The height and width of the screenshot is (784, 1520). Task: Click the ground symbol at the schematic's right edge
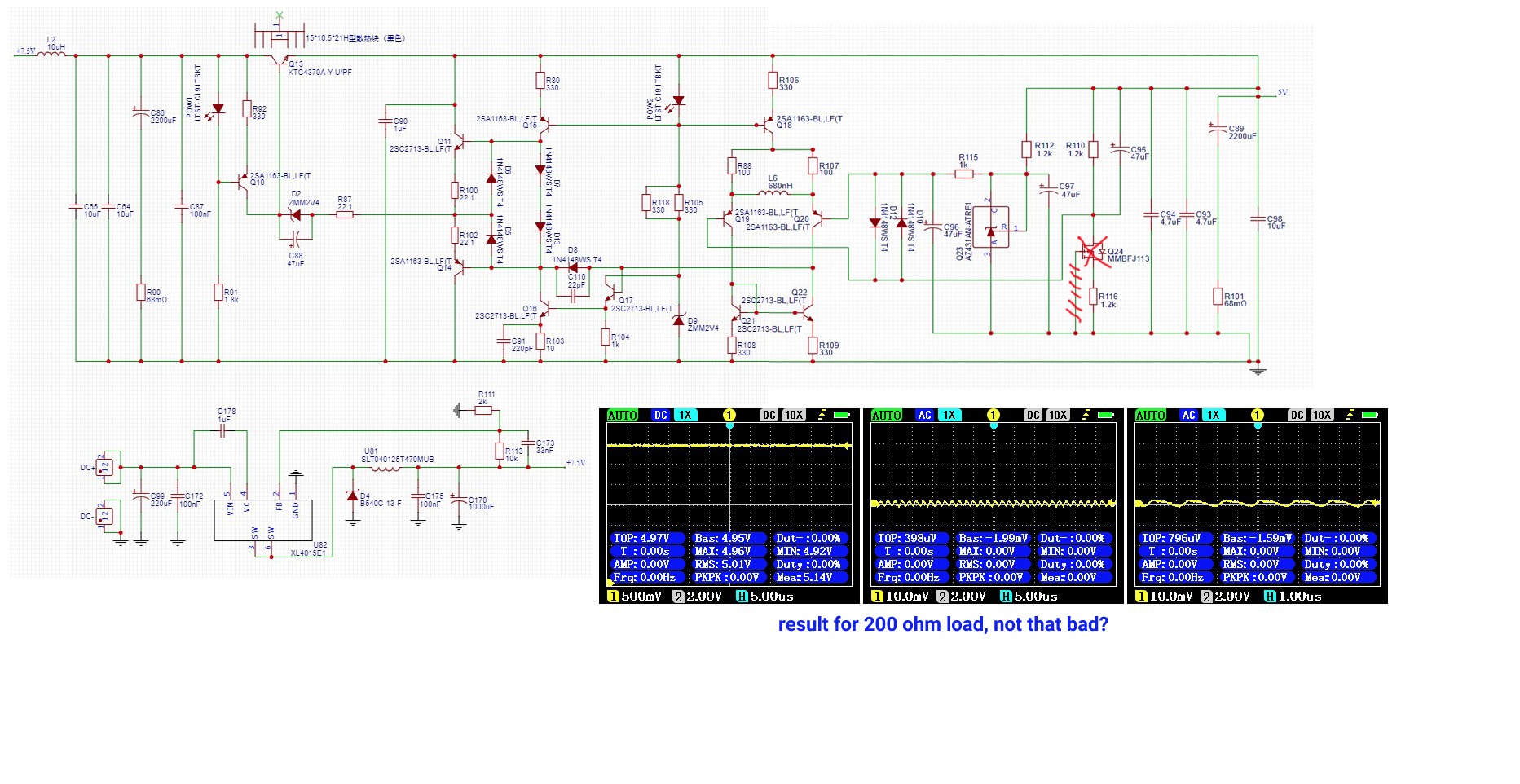(x=1258, y=370)
